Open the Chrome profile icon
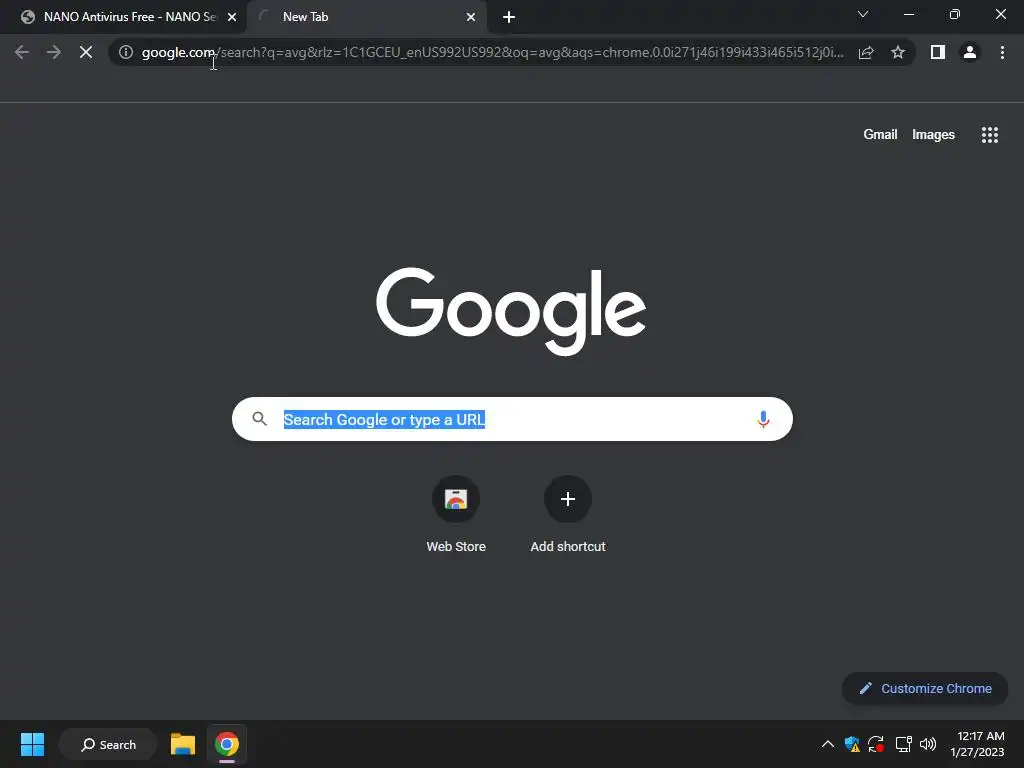This screenshot has height=768, width=1024. [x=970, y=52]
